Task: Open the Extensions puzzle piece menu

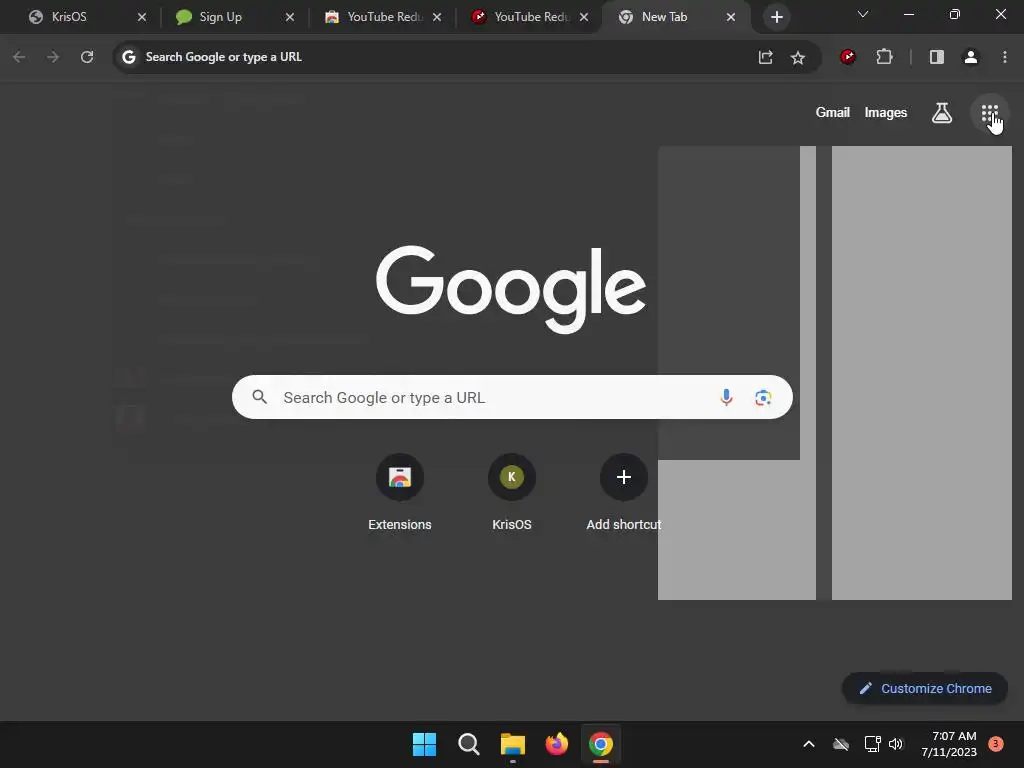Action: click(884, 57)
